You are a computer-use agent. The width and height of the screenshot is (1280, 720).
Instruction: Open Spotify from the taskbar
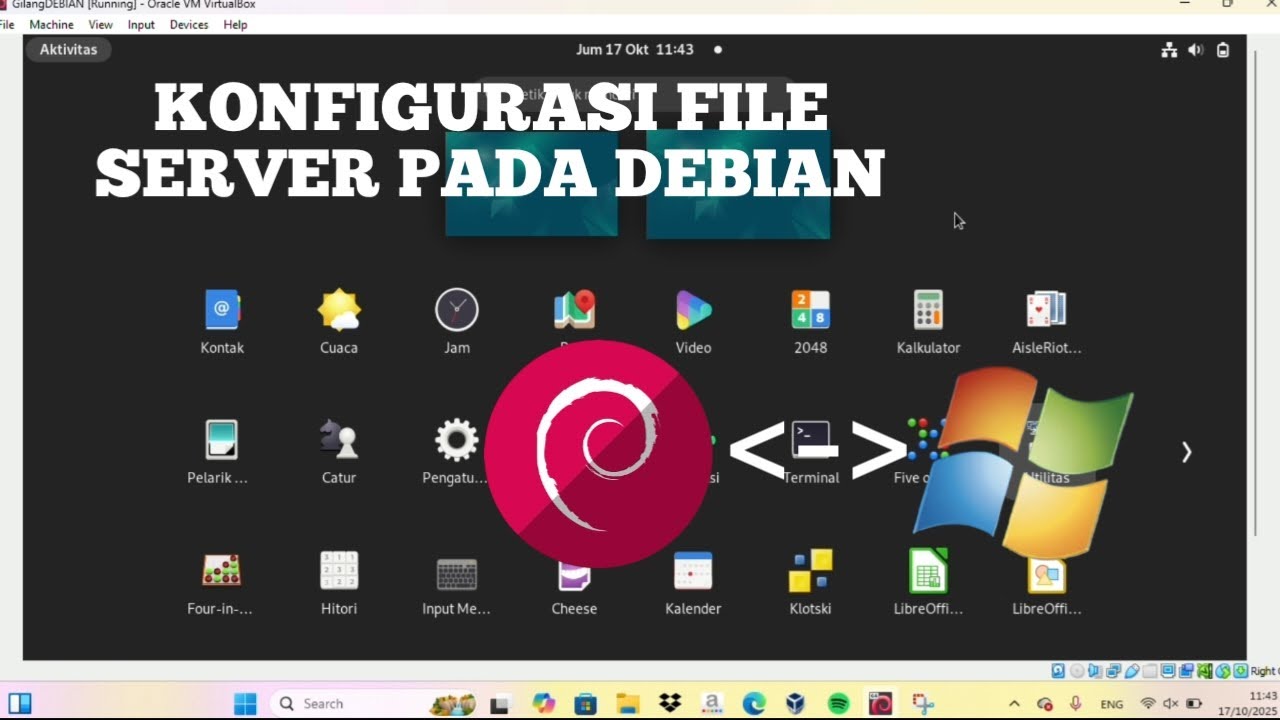pyautogui.click(x=839, y=704)
